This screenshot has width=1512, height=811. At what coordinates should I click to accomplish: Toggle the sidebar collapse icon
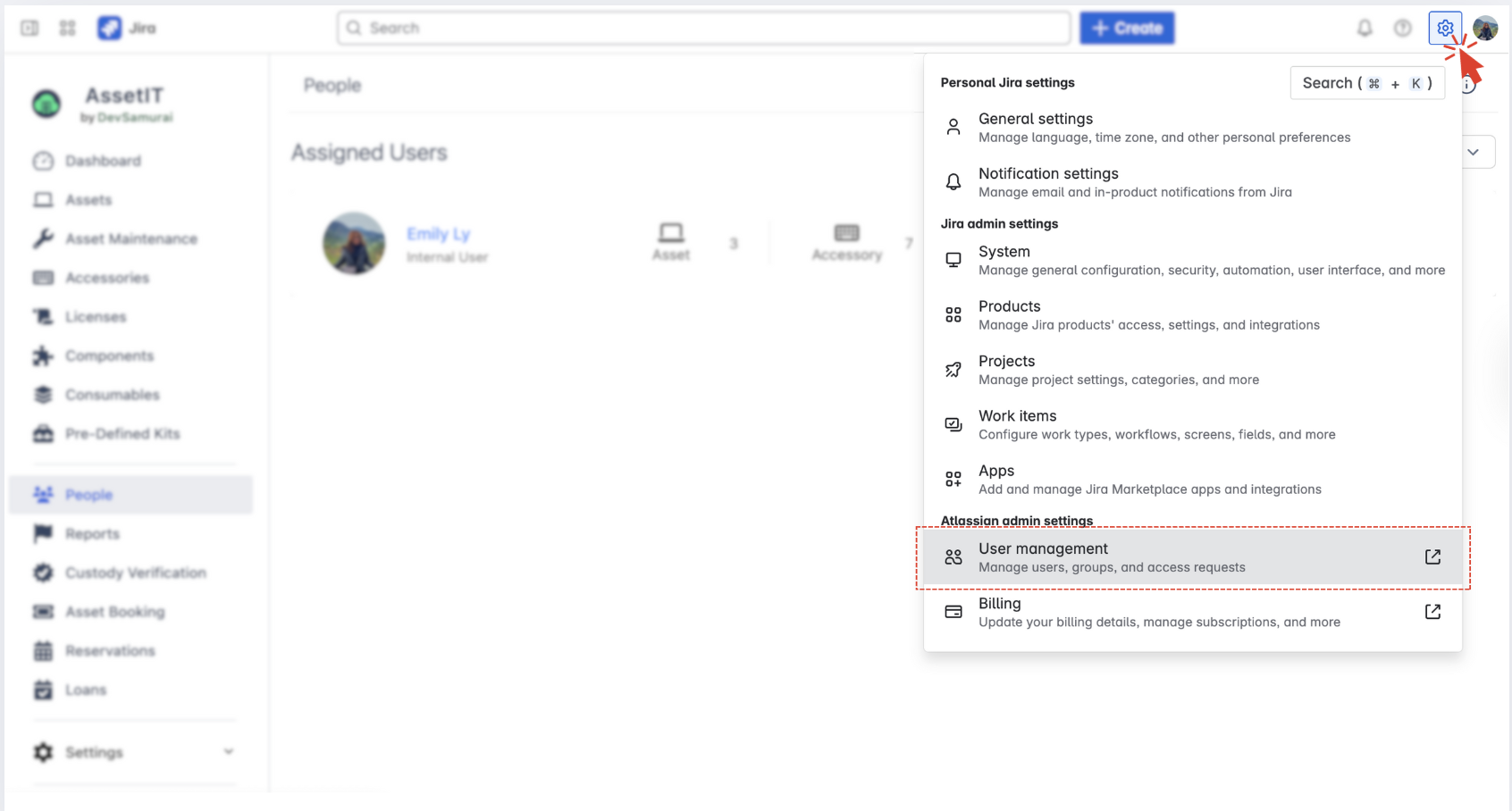[x=29, y=29]
